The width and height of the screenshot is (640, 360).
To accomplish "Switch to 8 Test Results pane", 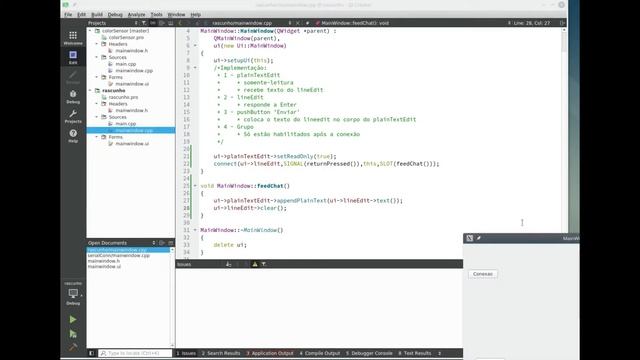I will (x=415, y=353).
